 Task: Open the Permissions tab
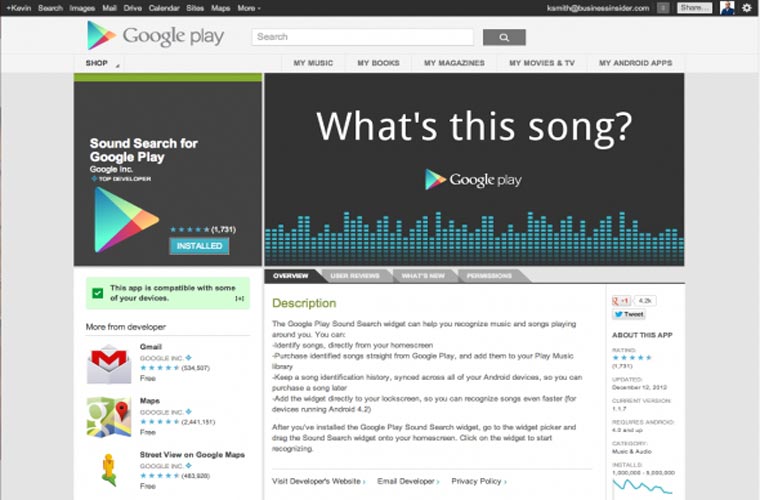489,276
